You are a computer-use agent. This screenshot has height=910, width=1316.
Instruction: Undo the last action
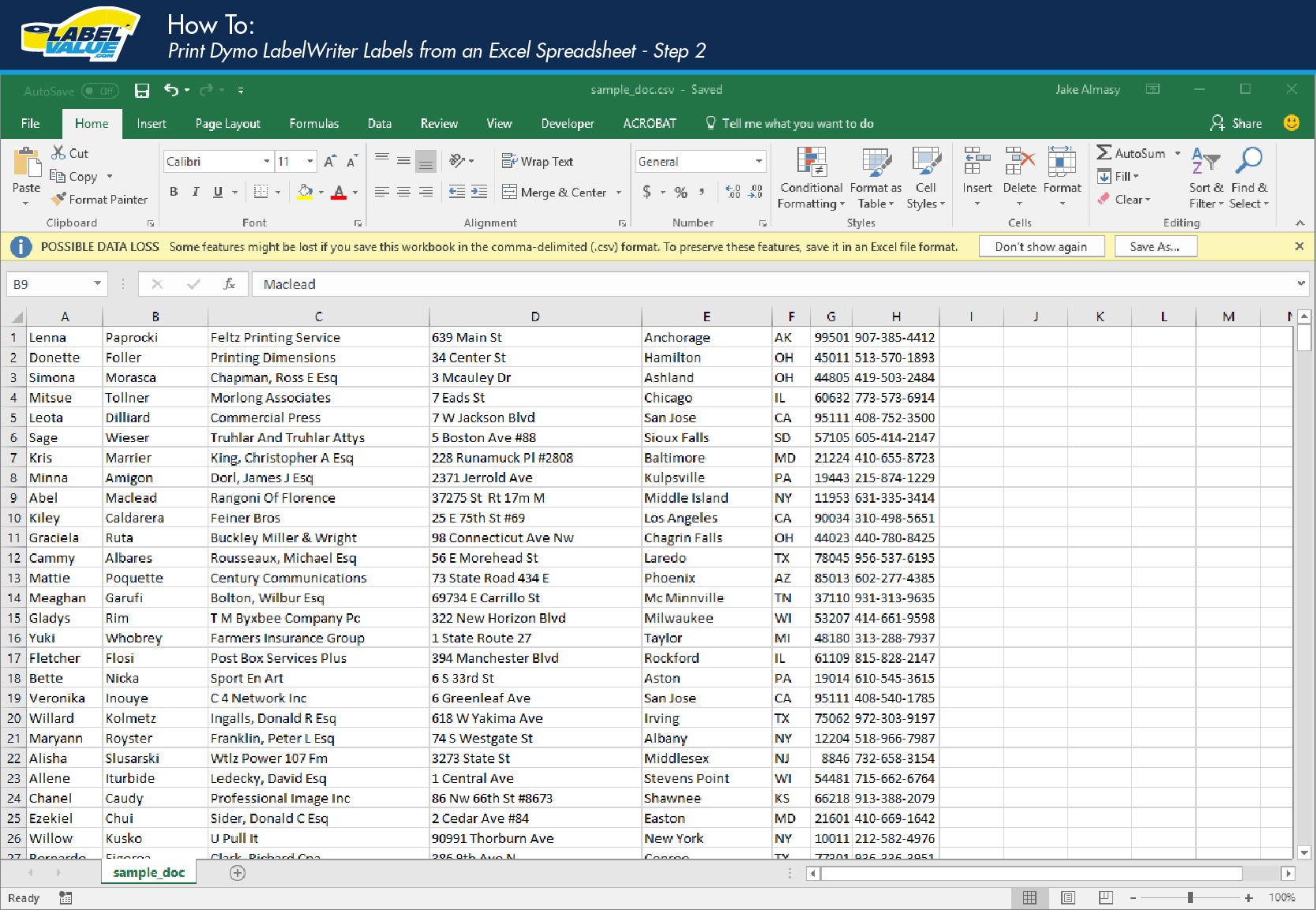coord(171,90)
